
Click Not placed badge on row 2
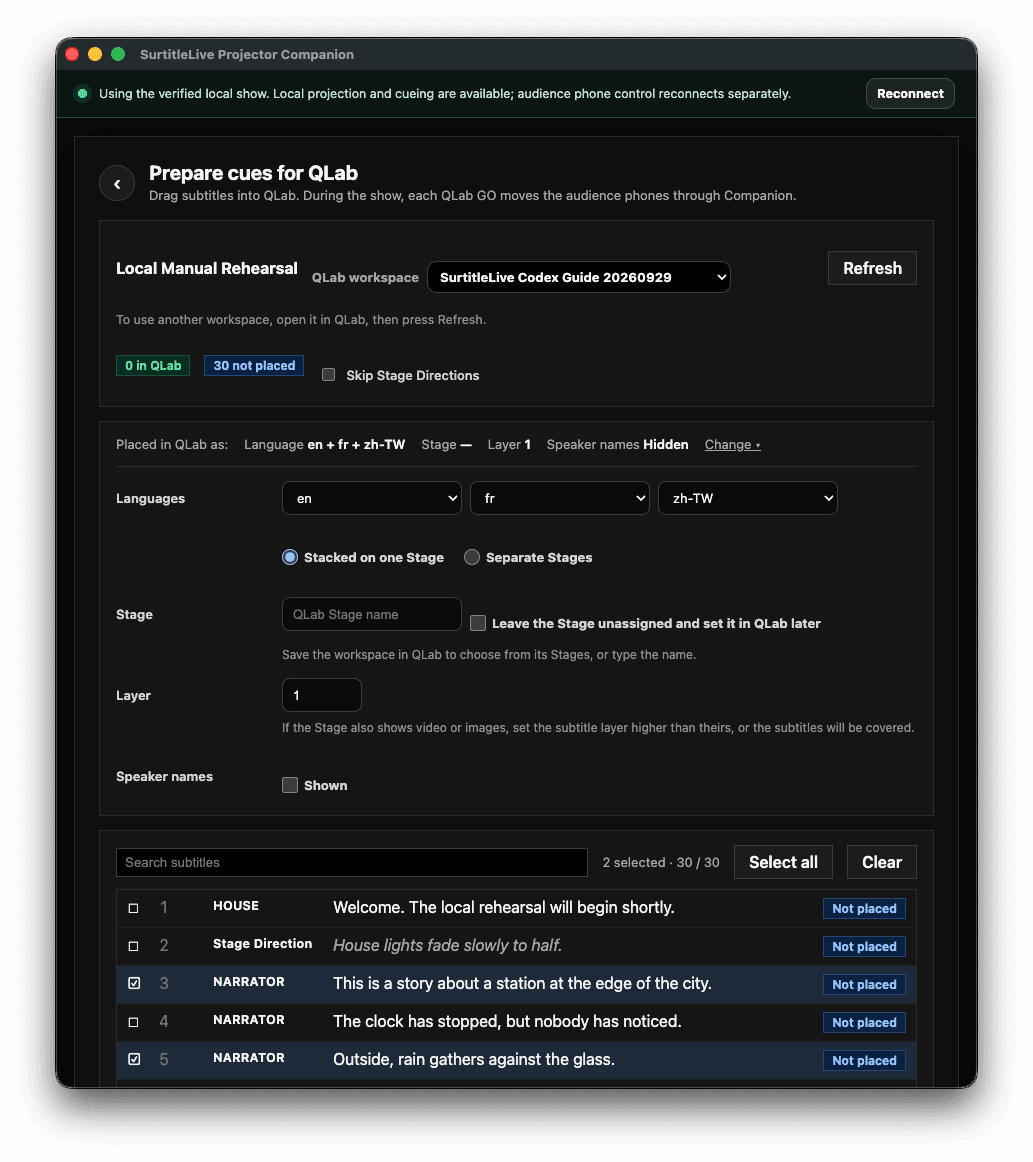point(864,946)
